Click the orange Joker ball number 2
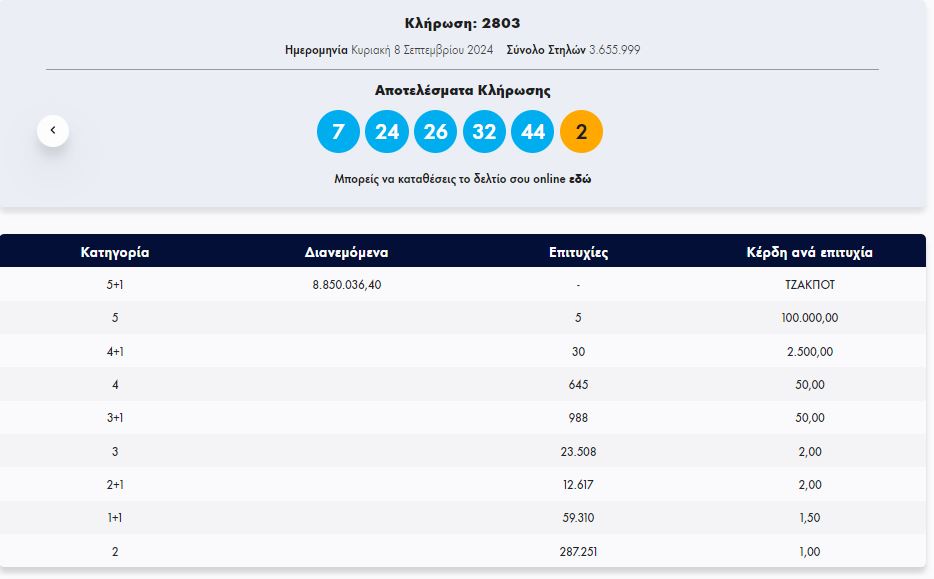Image resolution: width=934 pixels, height=579 pixels. (x=581, y=132)
